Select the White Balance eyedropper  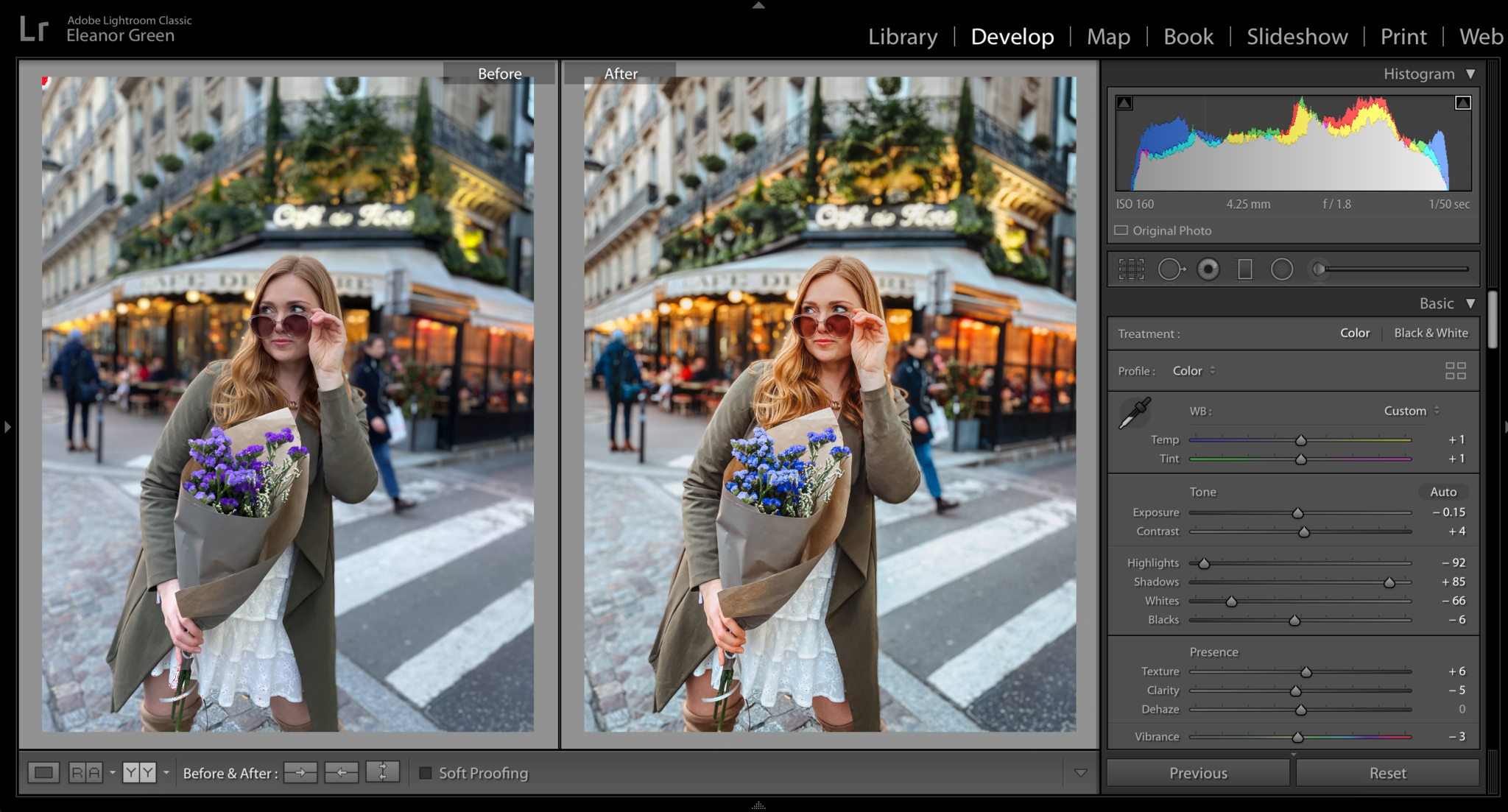tap(1135, 413)
